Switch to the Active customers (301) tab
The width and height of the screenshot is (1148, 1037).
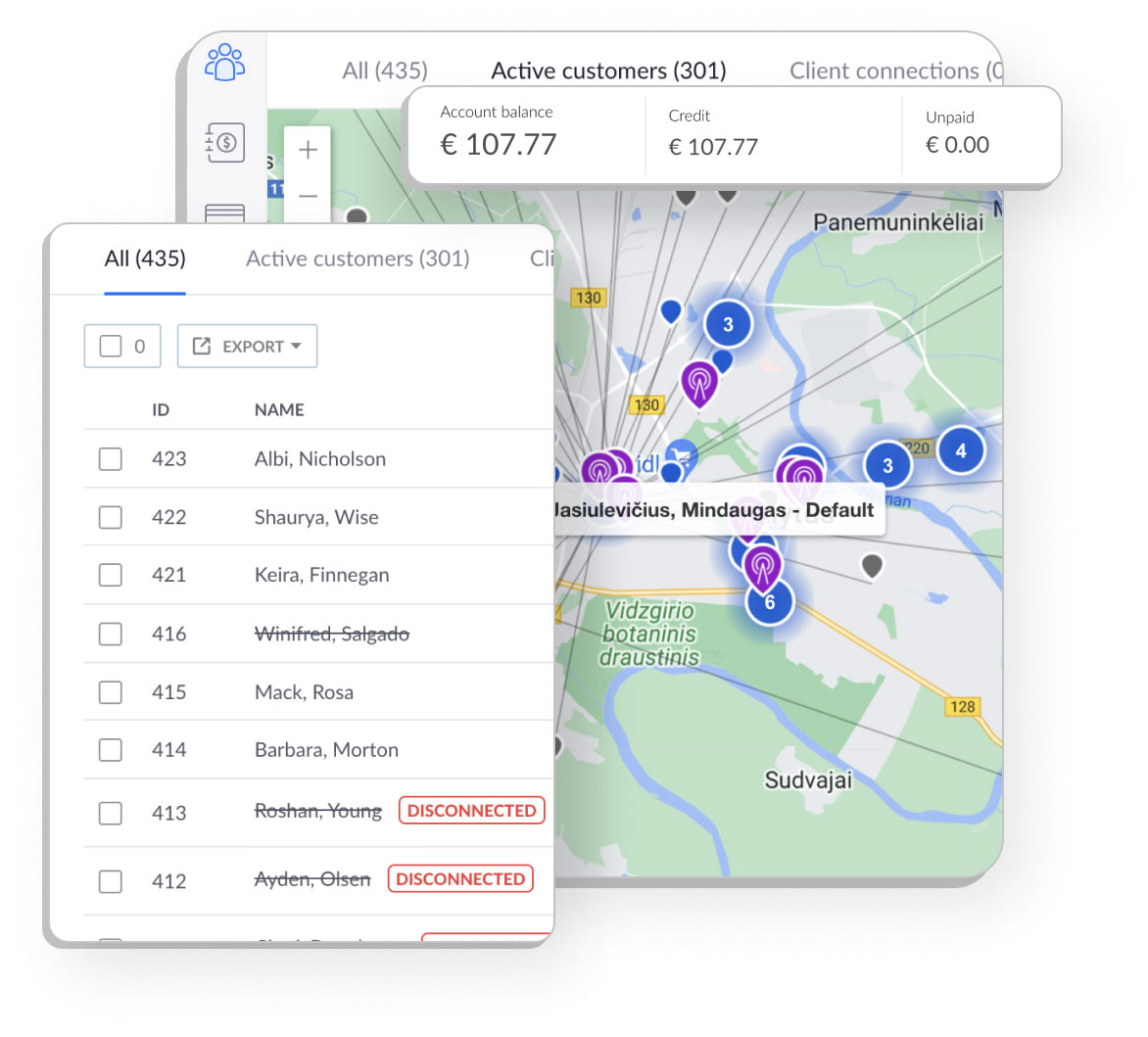tap(358, 259)
